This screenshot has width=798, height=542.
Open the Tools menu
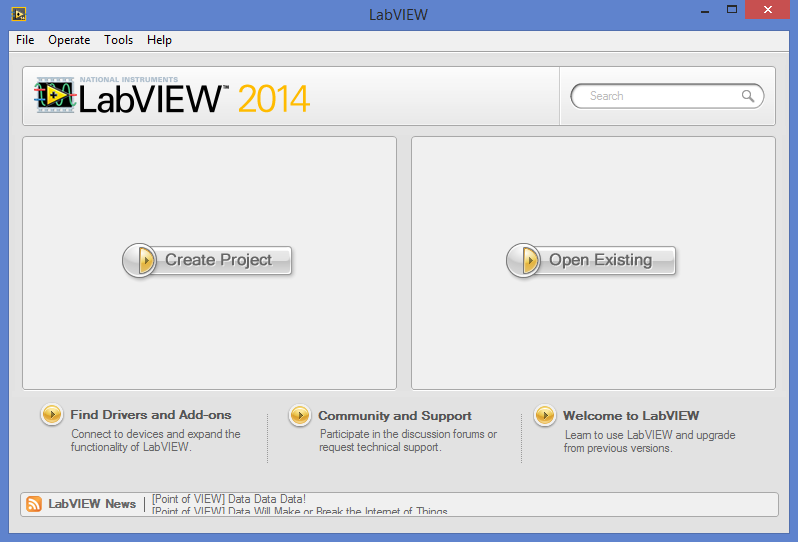point(119,40)
